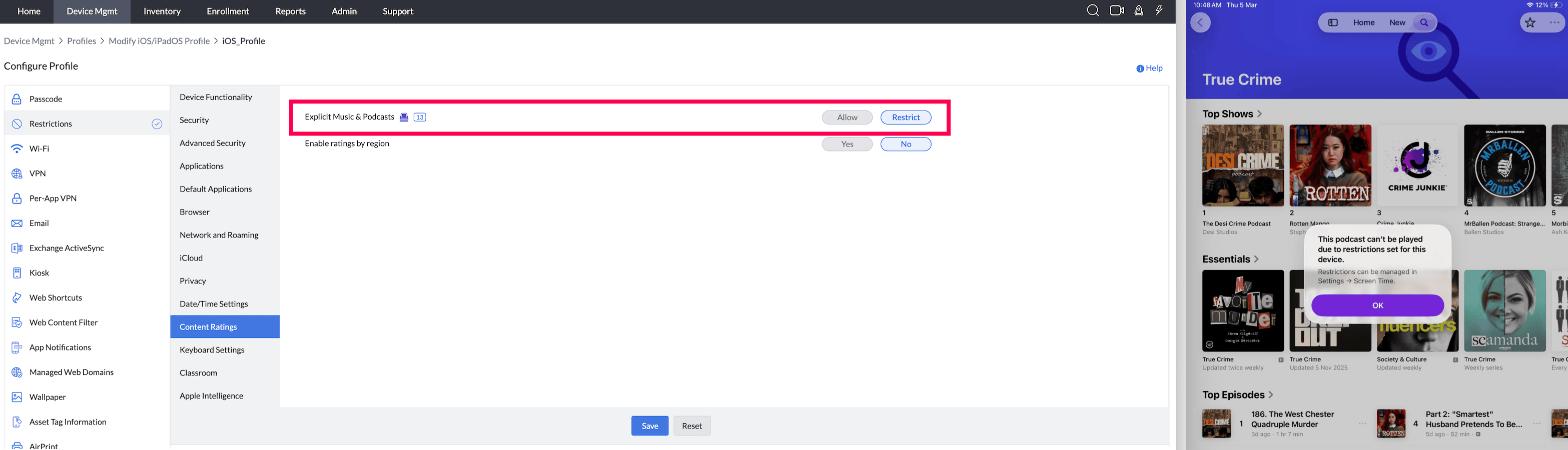
Task: Click the Asset Tag Information icon
Action: 17,422
